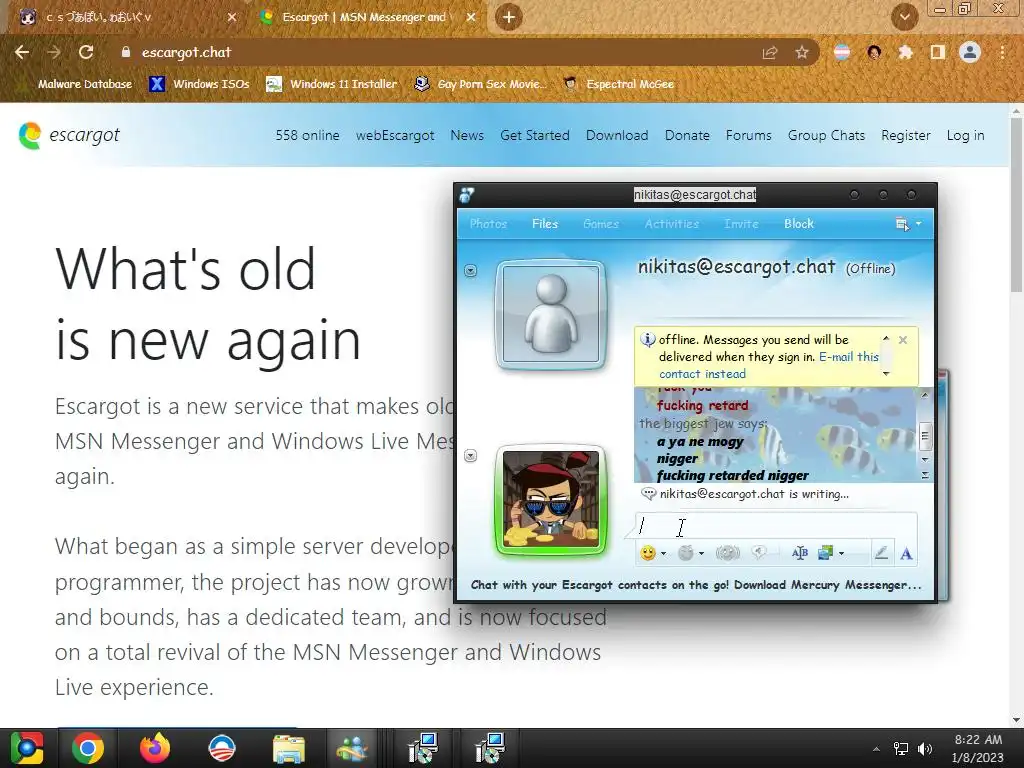This screenshot has height=768, width=1024.
Task: Click Group Chats in the site navigation
Action: pos(825,135)
